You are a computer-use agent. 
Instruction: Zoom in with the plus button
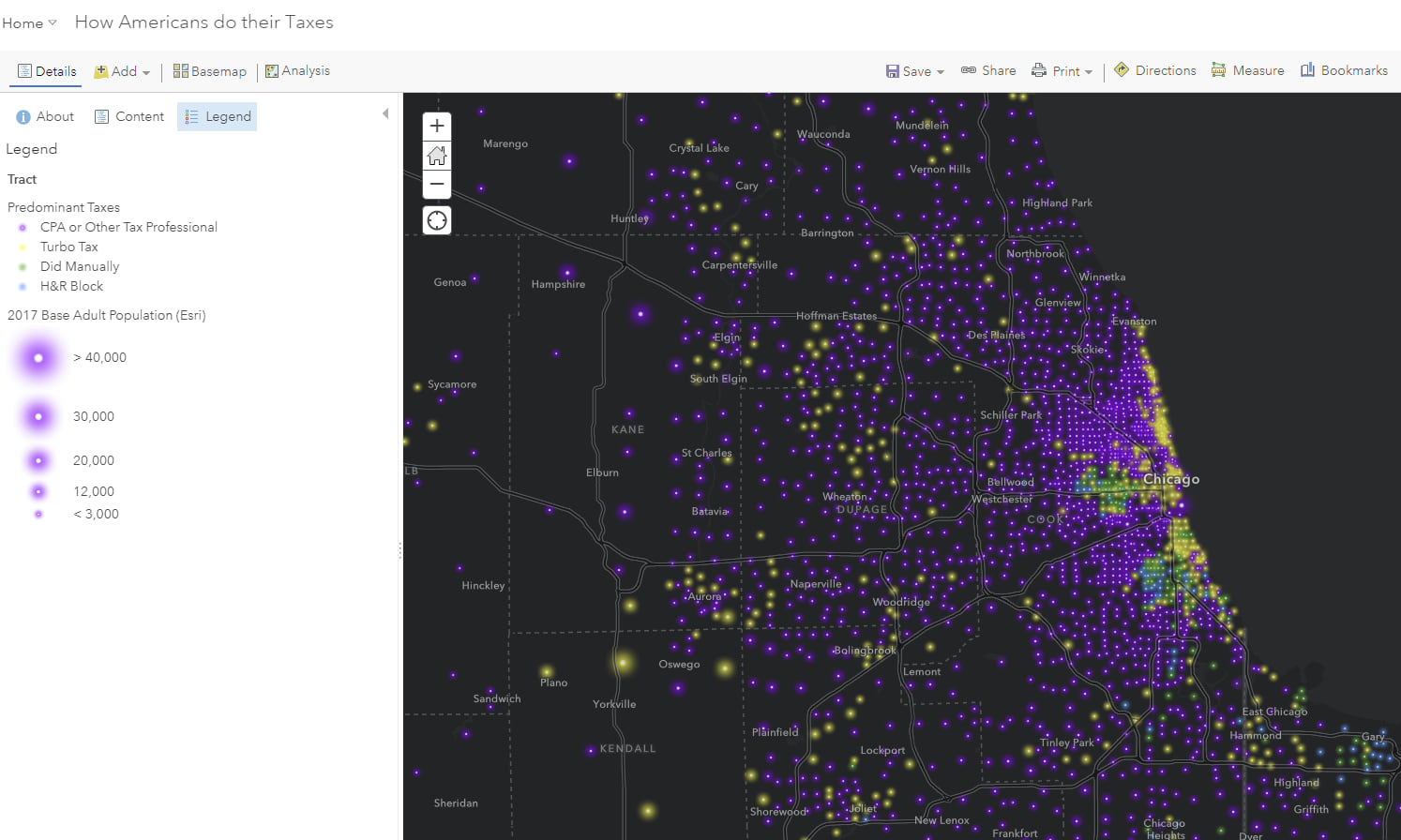coord(436,125)
